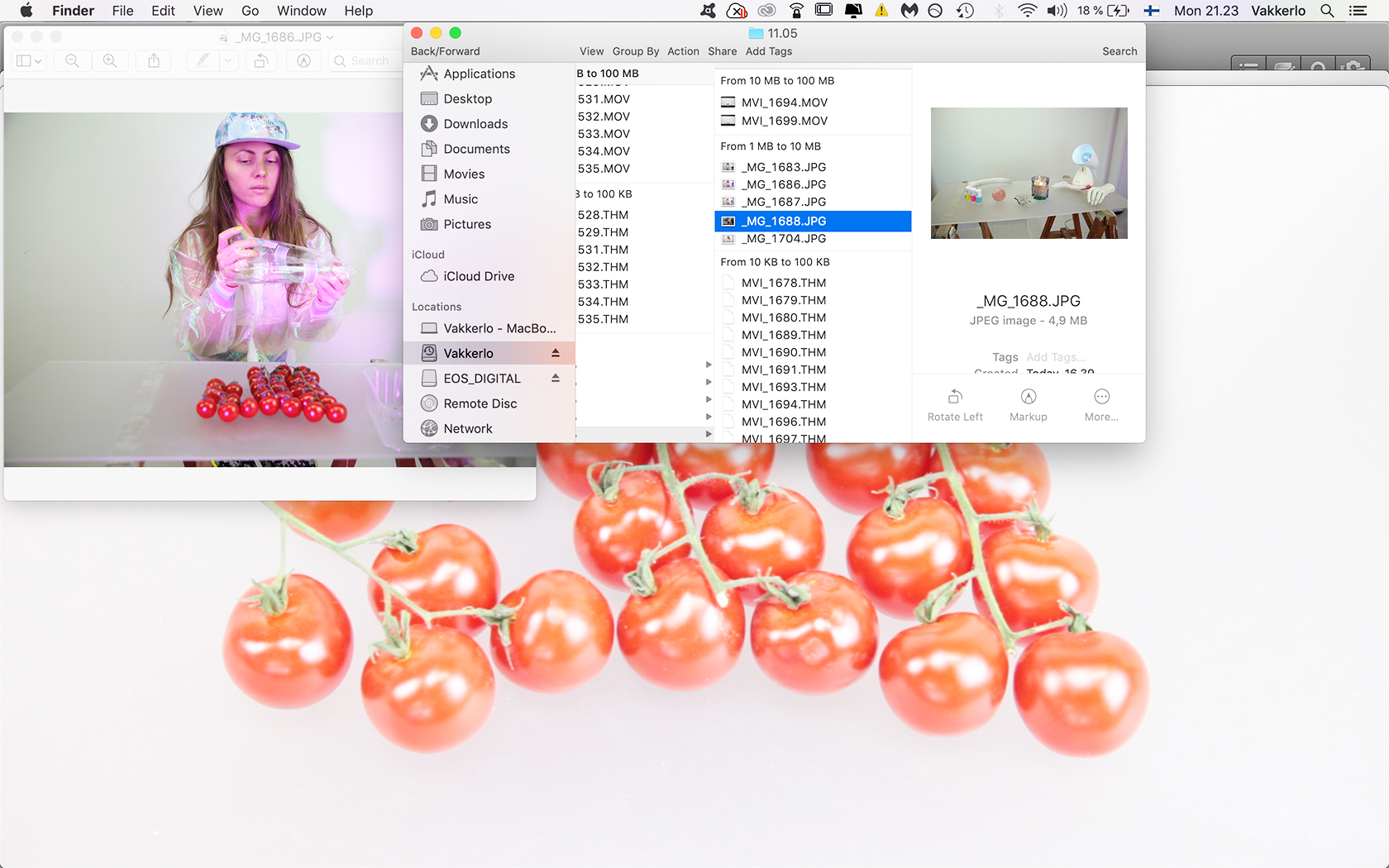The image size is (1389, 868).
Task: Open Markup for _MG_1688.JPG
Action: 1029,405
